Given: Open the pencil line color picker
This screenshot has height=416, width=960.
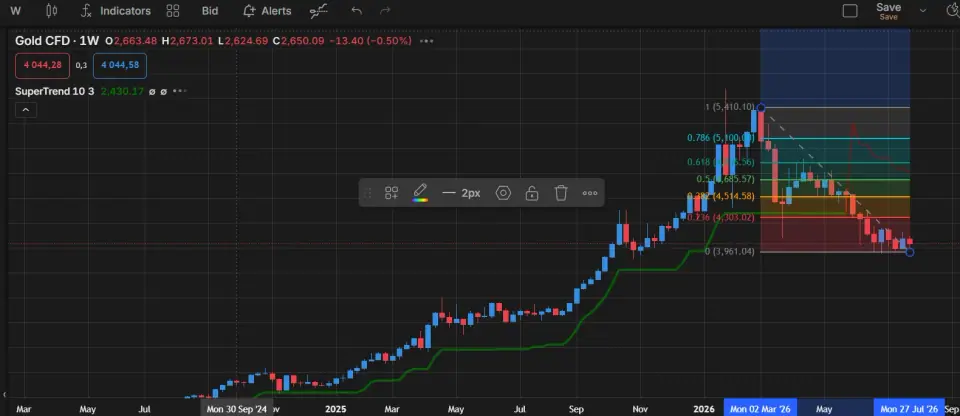Looking at the screenshot, I should coord(420,192).
